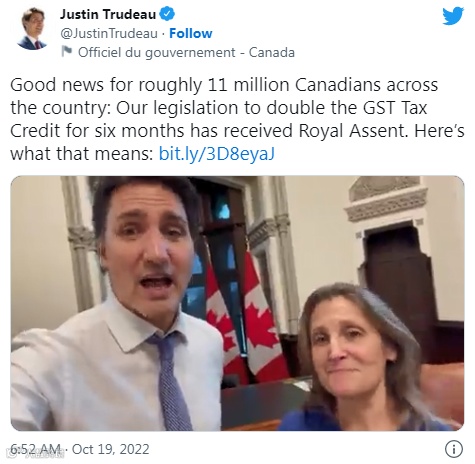The image size is (475, 464).
Task: Select the @JustinTrudeau handle
Action: coord(109,33)
